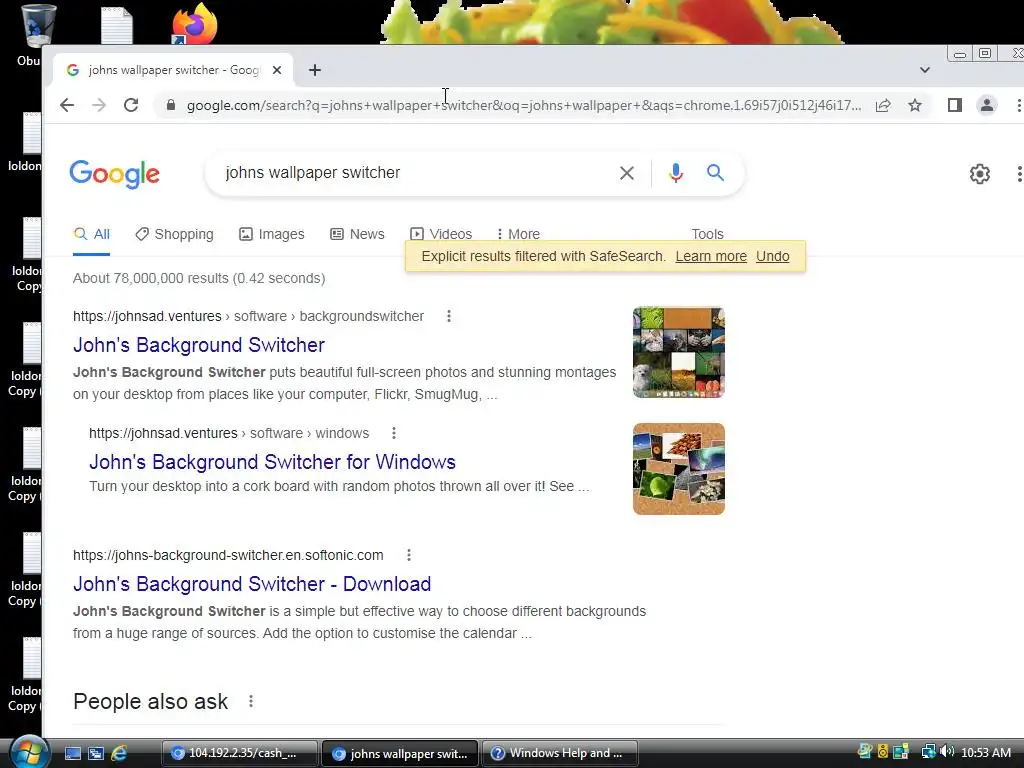Click the johns-background-switcher.en.softonic.com URL text
Image resolution: width=1024 pixels, height=768 pixels.
[228, 555]
